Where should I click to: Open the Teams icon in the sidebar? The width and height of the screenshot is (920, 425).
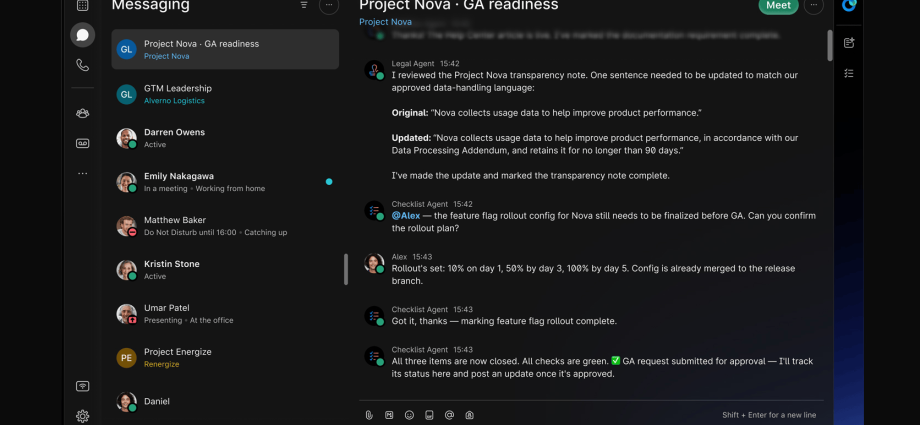(x=83, y=113)
